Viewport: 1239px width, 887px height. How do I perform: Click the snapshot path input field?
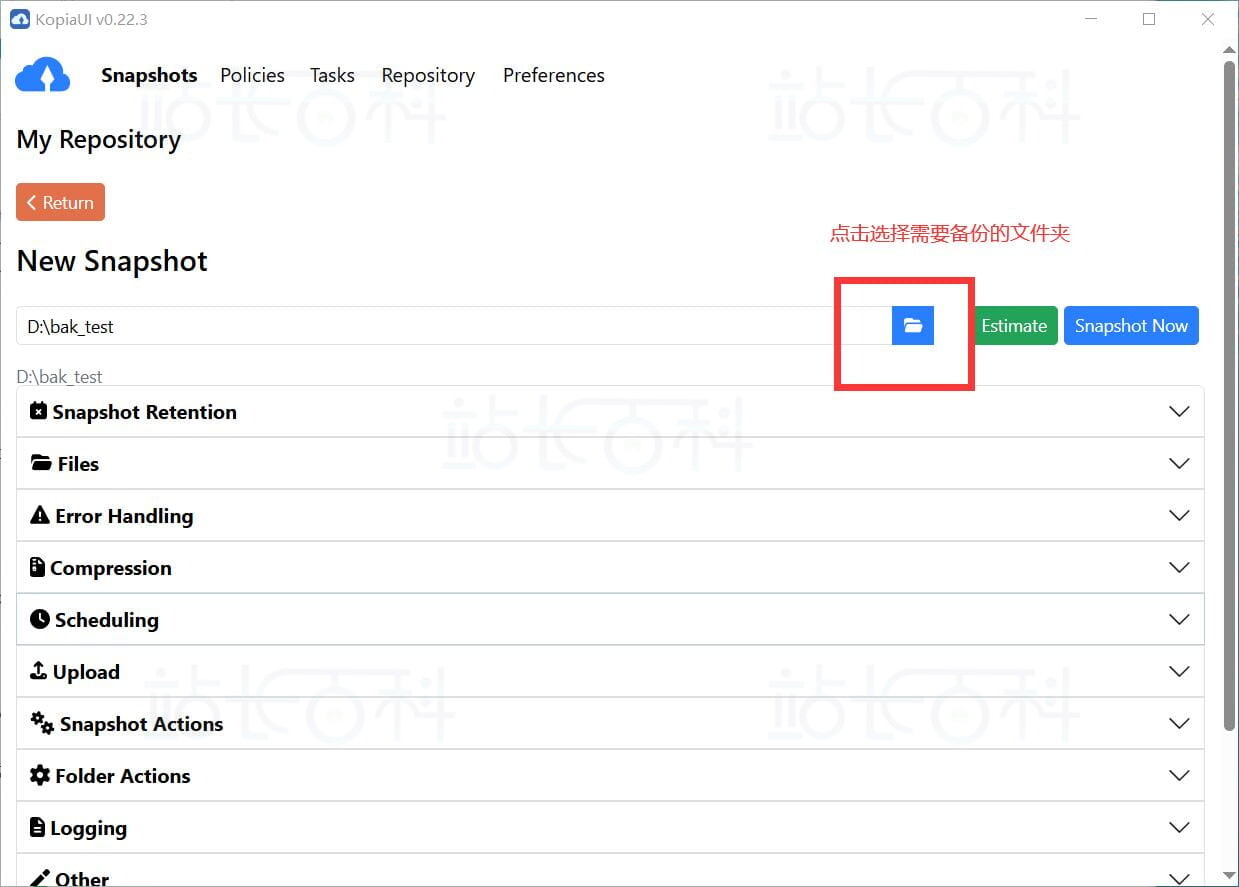coord(454,326)
